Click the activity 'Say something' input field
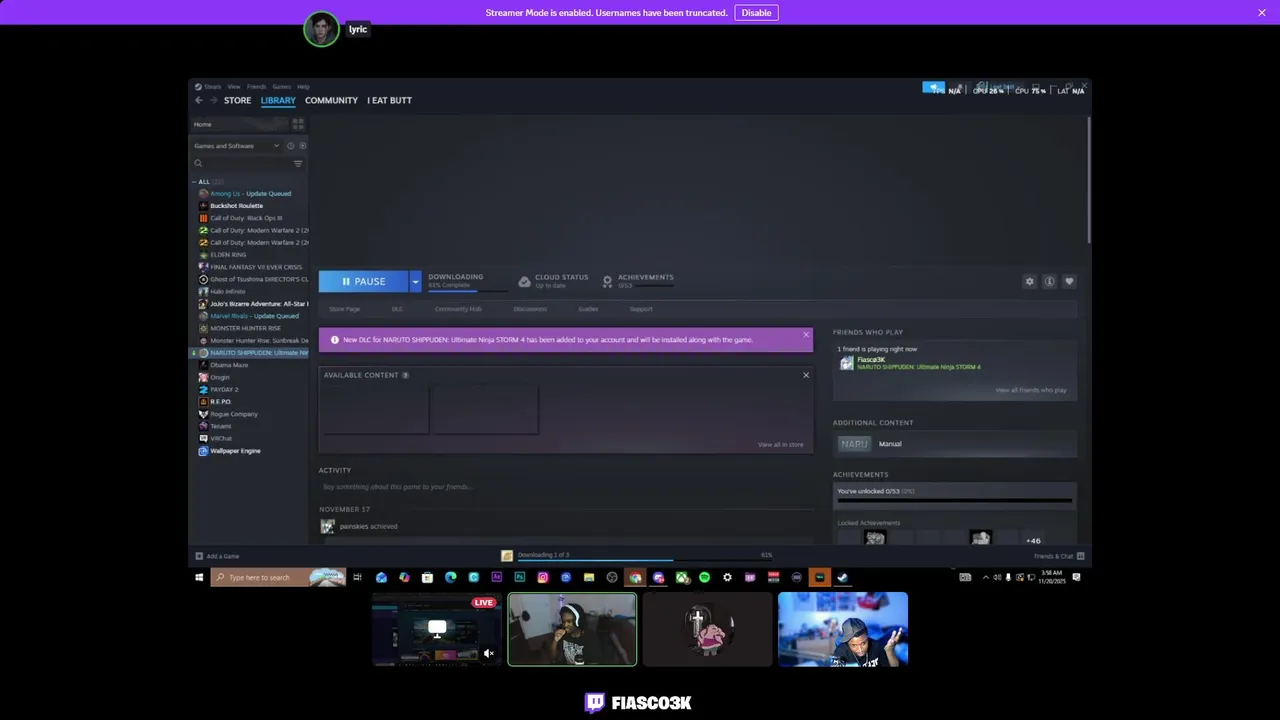Screen dimensions: 1280x720 pos(565,487)
